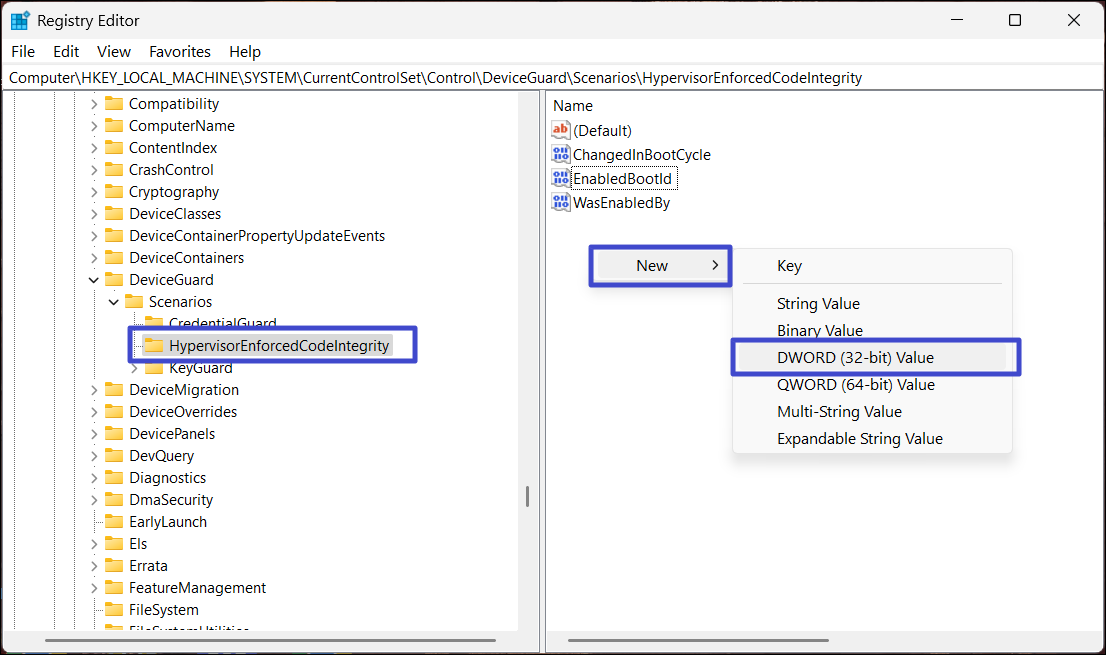Expand the DmaSecurity key
This screenshot has height=655, width=1106.
coord(94,500)
